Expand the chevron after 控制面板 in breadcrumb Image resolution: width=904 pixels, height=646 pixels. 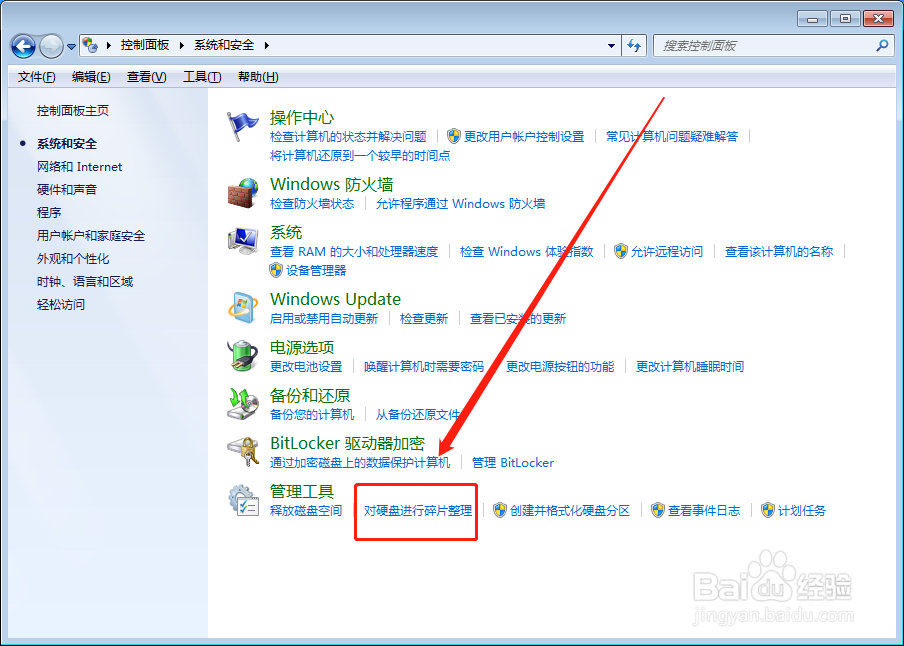click(182, 46)
